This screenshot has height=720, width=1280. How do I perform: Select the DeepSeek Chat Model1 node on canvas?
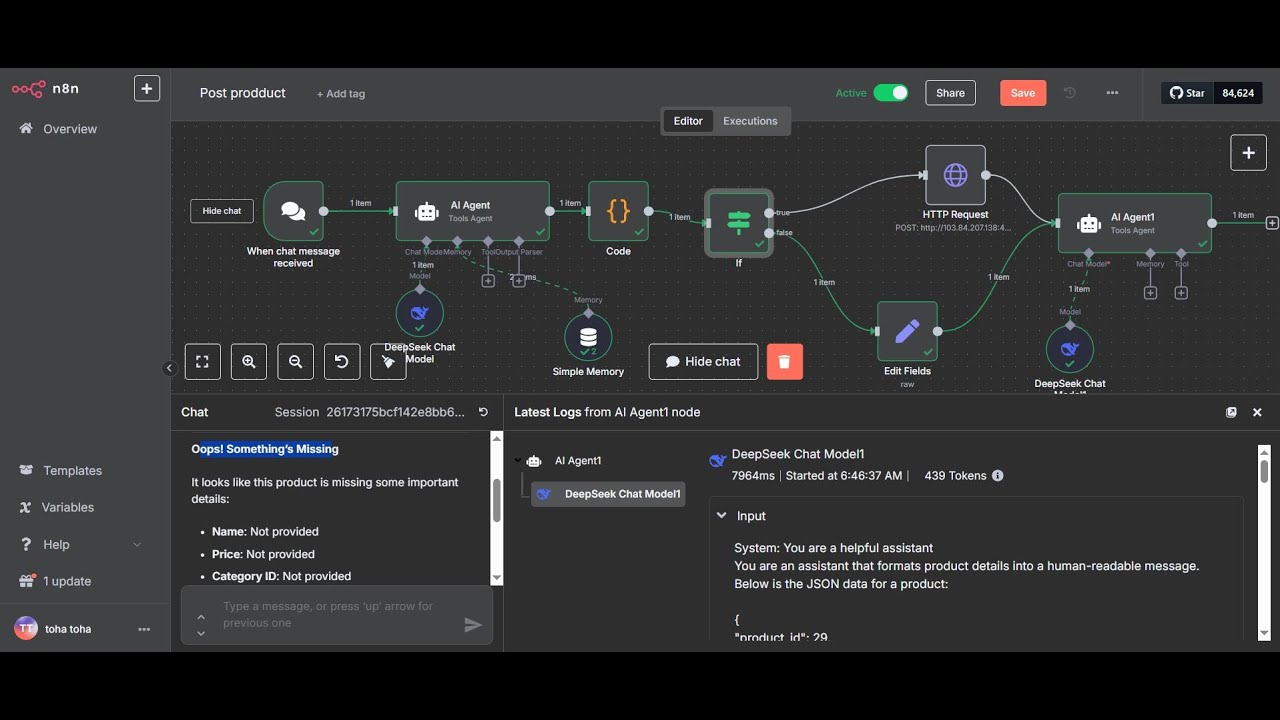click(x=1070, y=350)
